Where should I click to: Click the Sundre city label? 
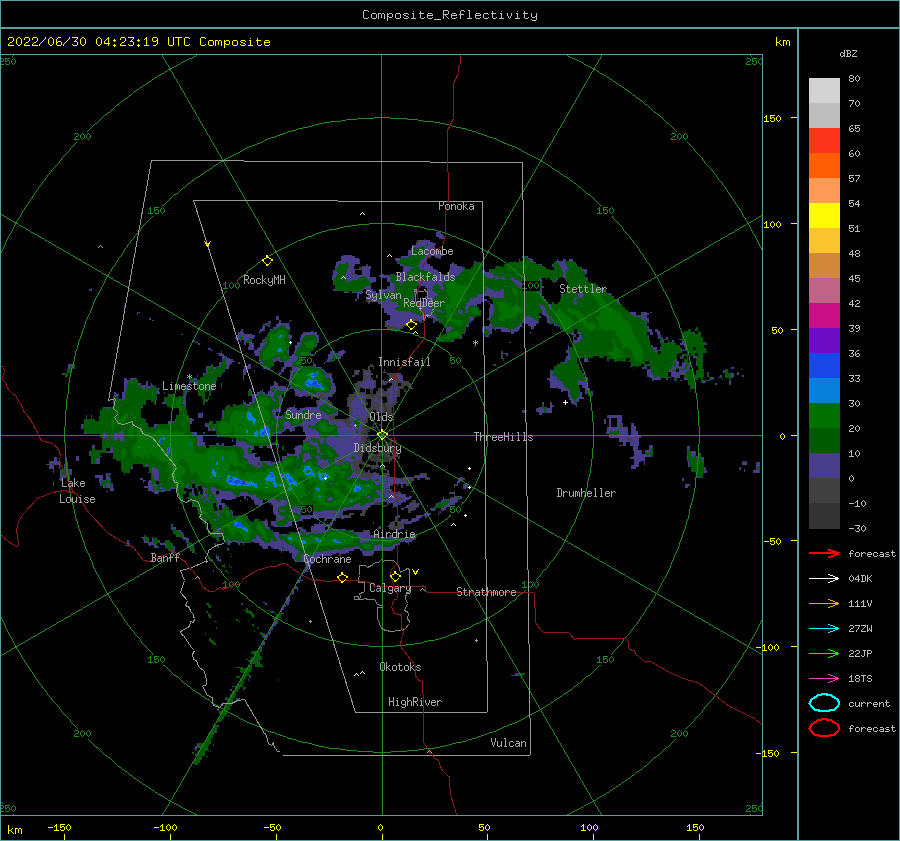click(x=303, y=414)
